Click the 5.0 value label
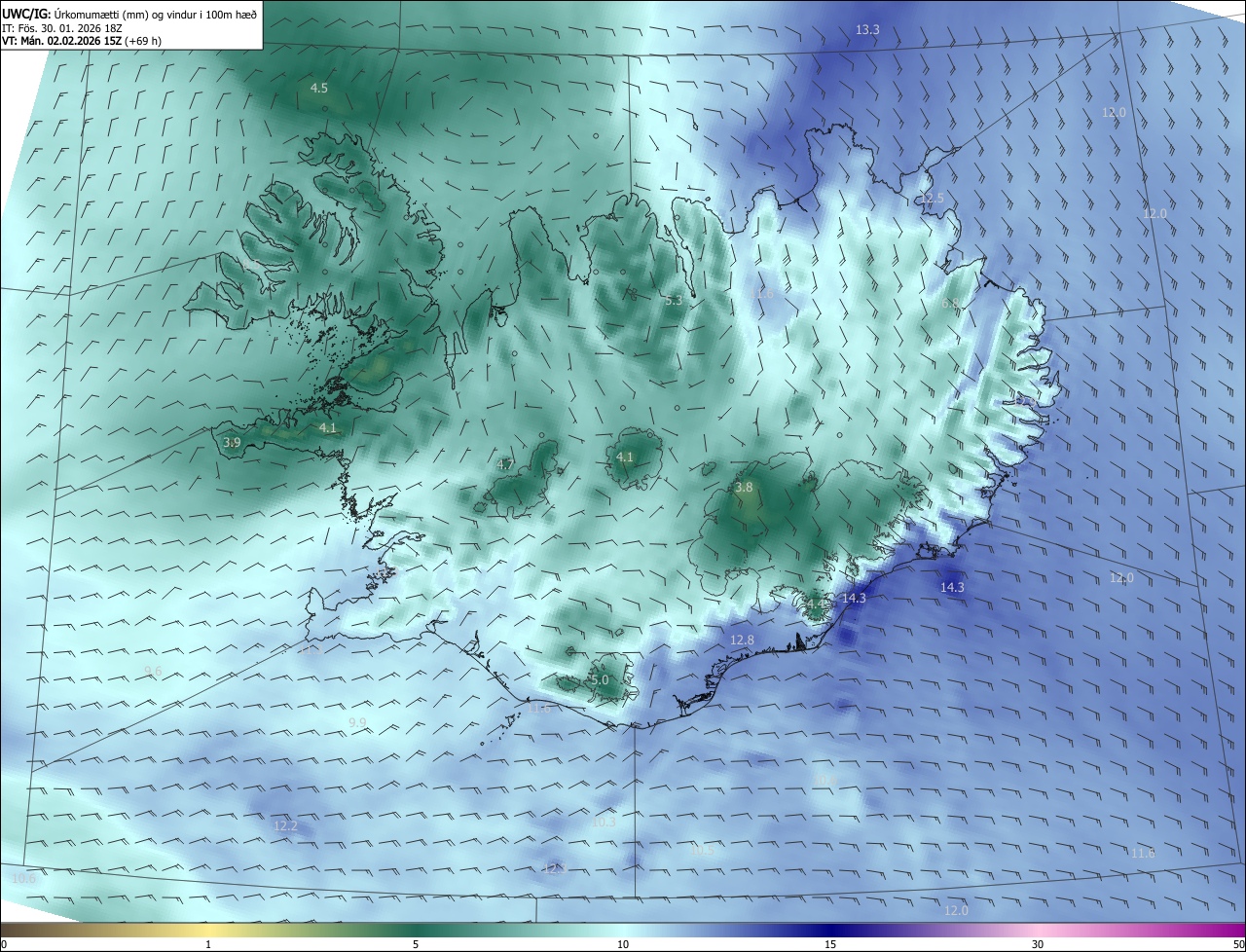This screenshot has height=952, width=1246. click(x=600, y=680)
